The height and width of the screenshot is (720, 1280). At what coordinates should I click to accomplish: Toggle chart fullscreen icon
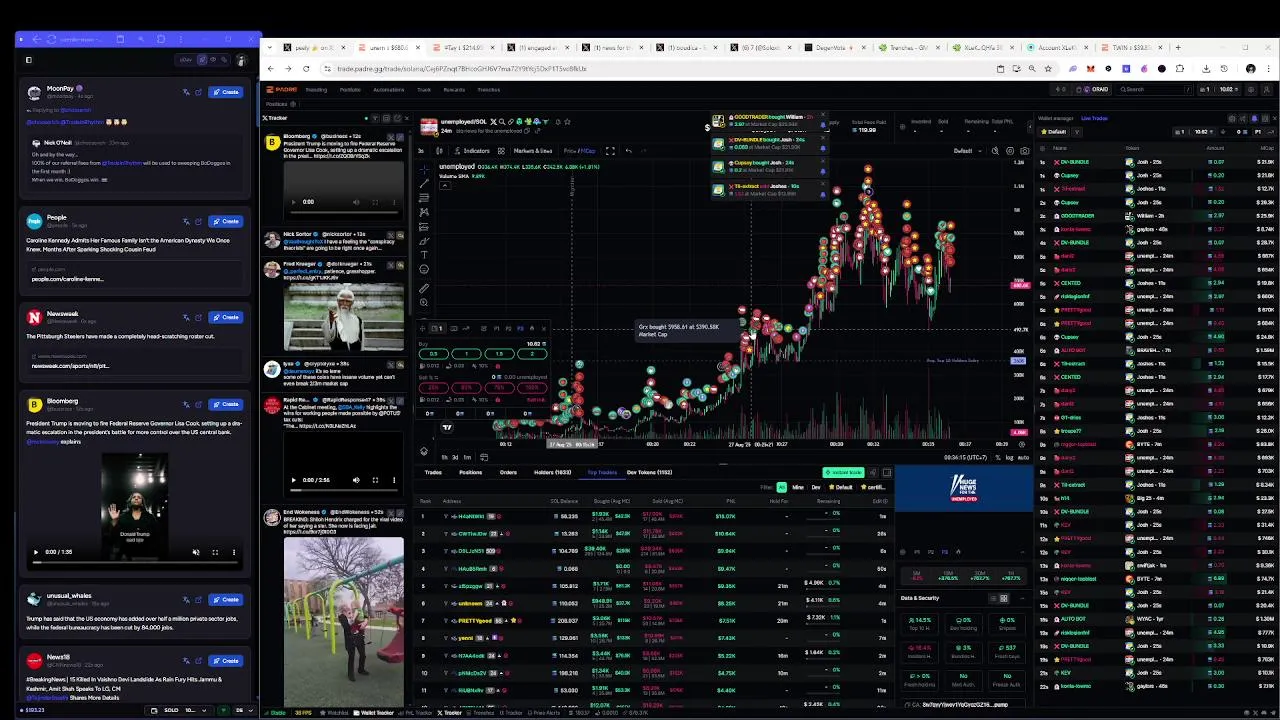pyautogui.click(x=610, y=151)
